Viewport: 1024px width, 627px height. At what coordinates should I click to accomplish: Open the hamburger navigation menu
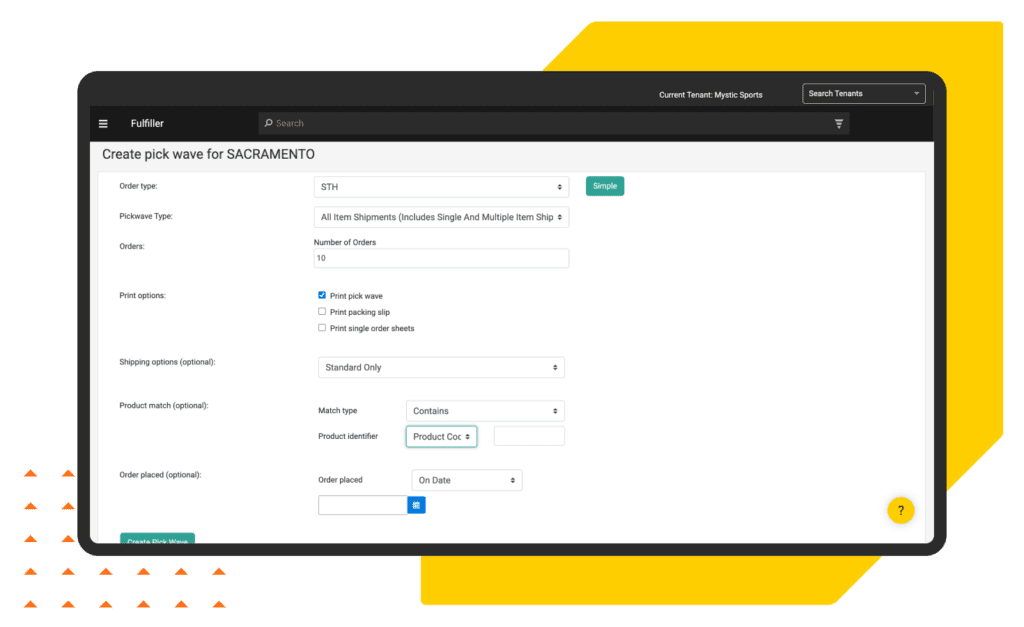[x=103, y=123]
